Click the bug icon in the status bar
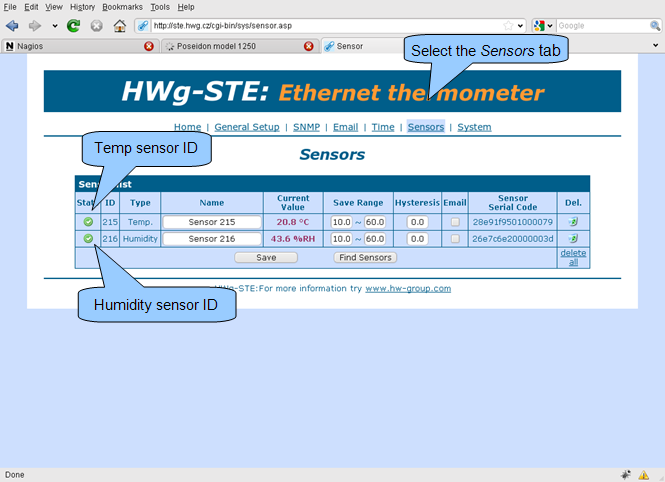 coord(626,475)
